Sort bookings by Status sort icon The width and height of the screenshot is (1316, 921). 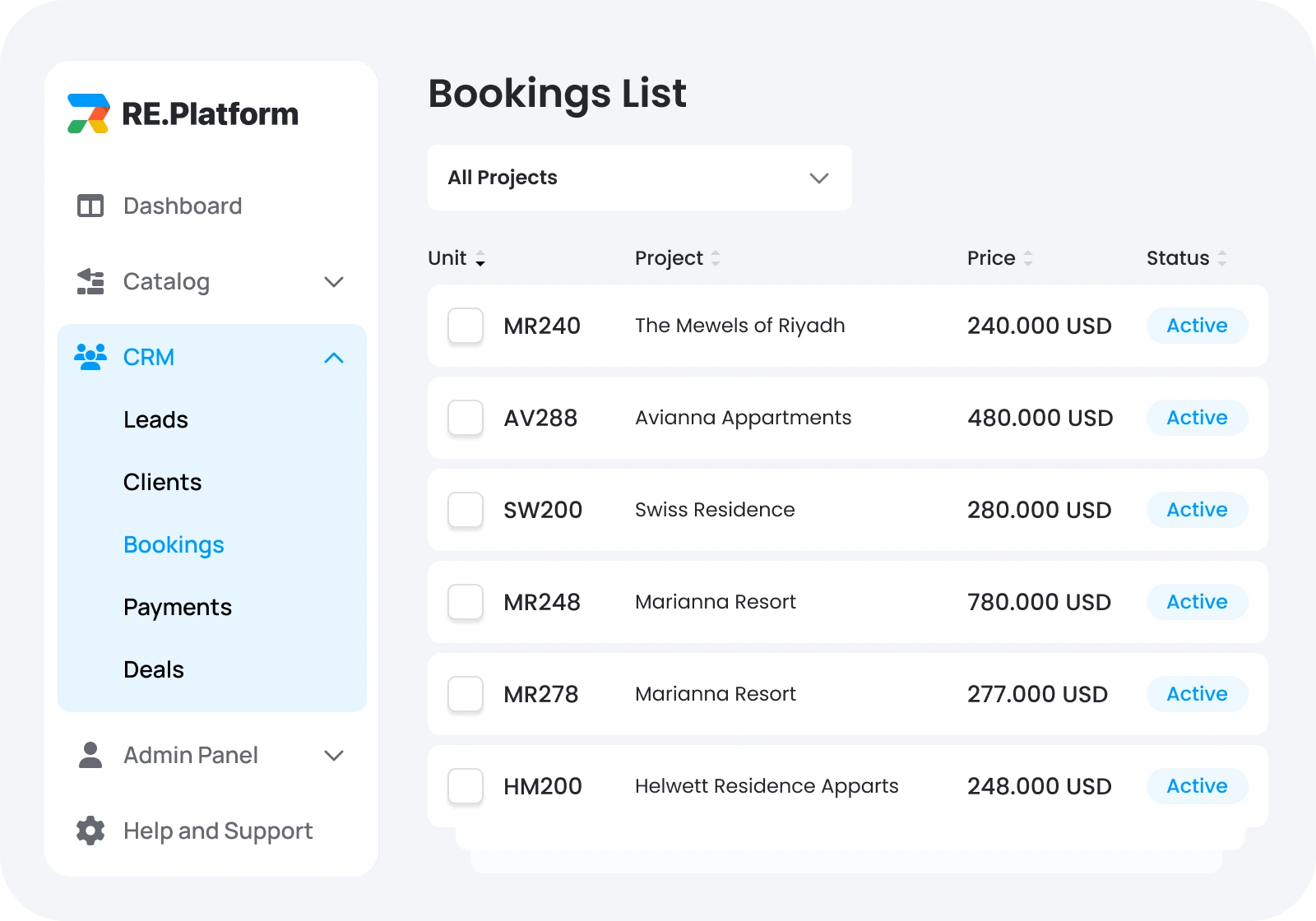point(1222,258)
